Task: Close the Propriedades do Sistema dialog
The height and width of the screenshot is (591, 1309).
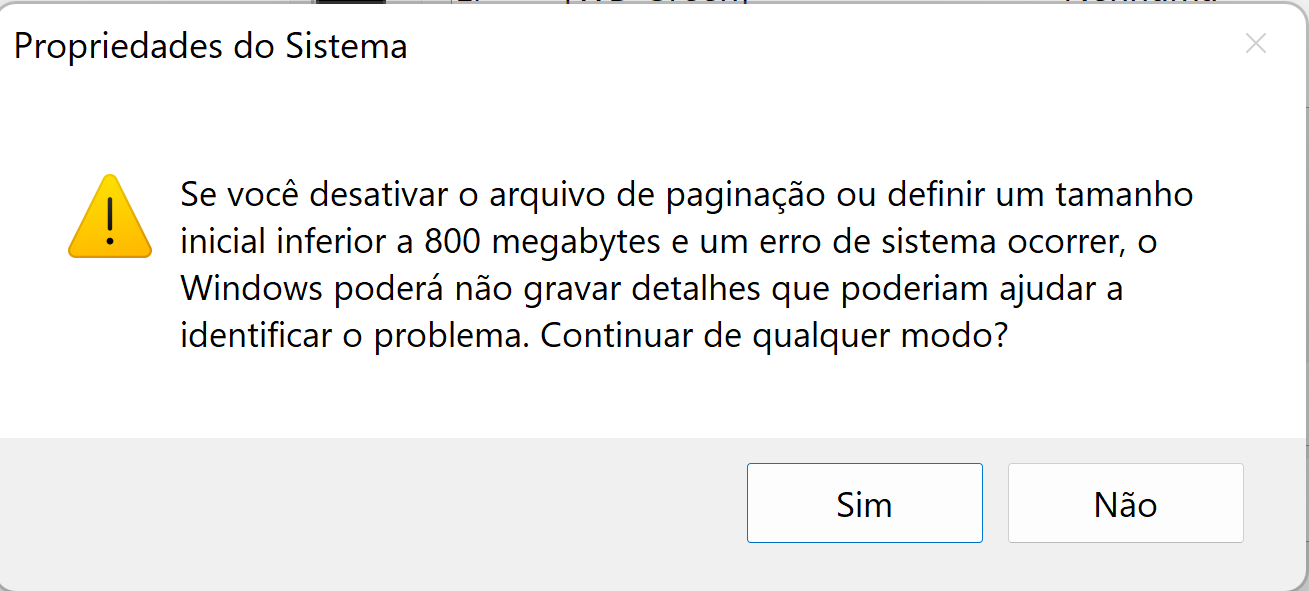Action: click(x=1255, y=44)
